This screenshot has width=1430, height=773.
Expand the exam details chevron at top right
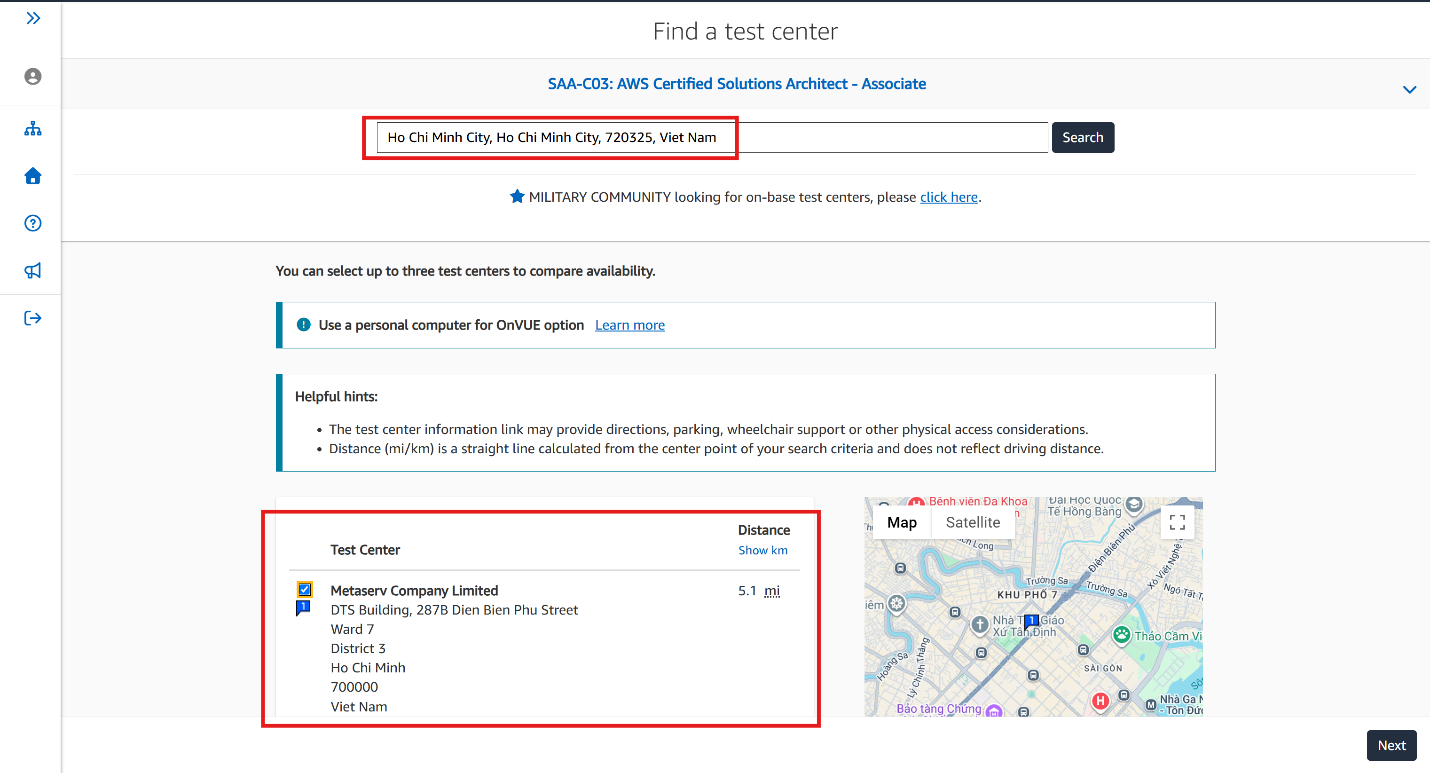tap(1409, 90)
